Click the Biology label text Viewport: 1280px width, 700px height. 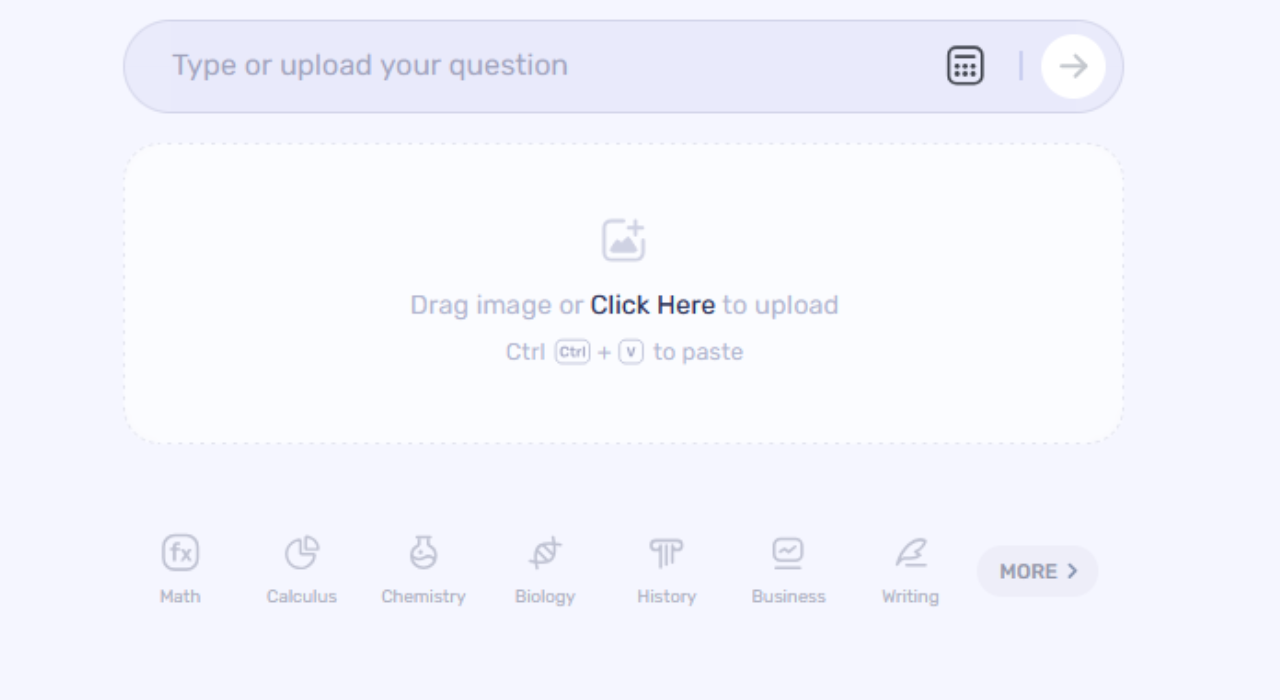[x=545, y=596]
